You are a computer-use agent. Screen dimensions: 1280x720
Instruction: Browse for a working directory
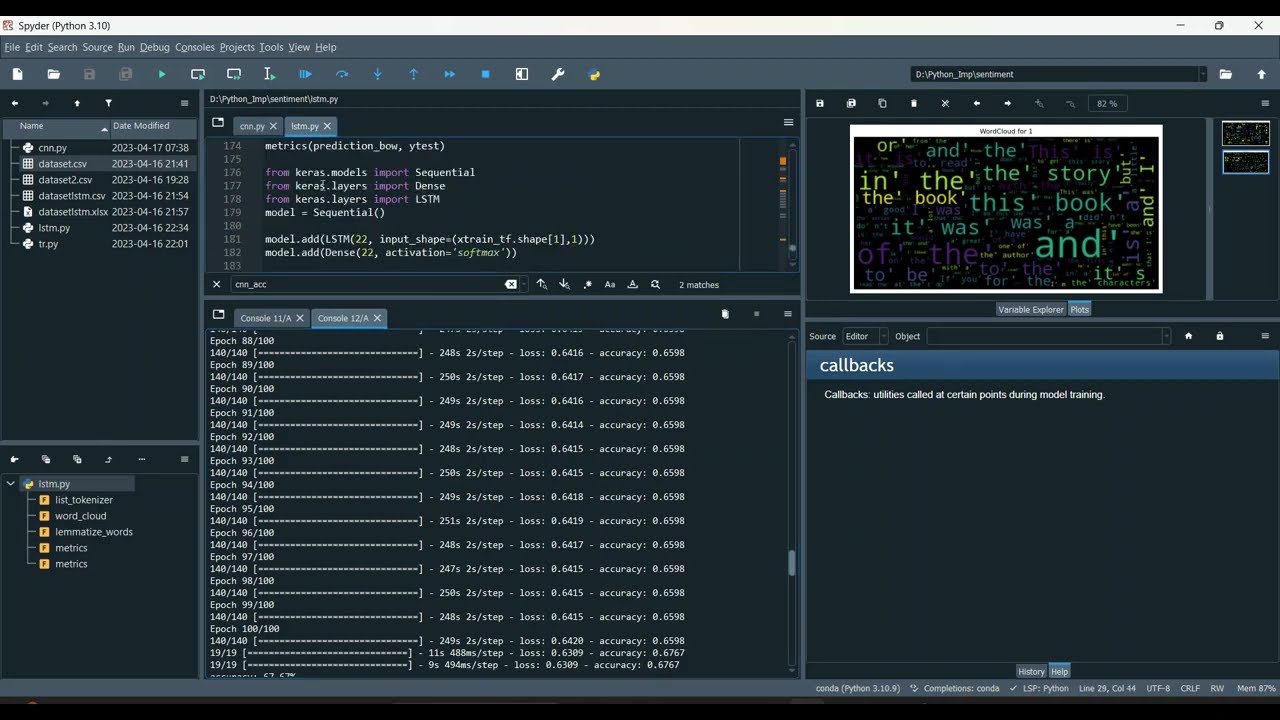(1225, 74)
